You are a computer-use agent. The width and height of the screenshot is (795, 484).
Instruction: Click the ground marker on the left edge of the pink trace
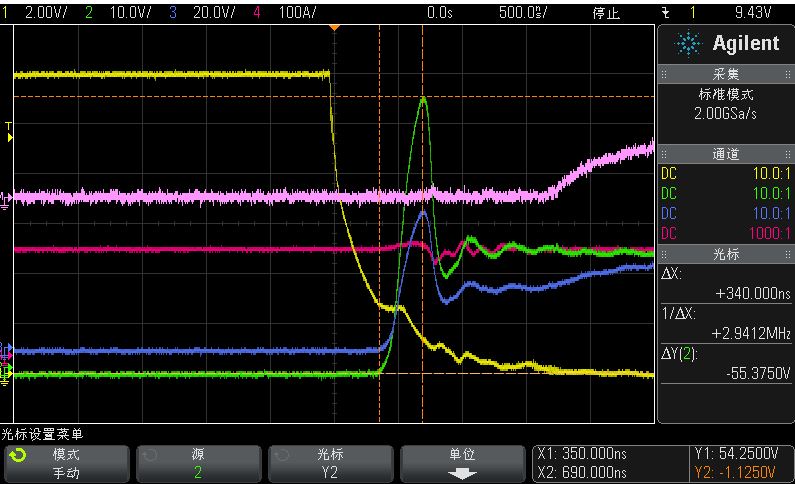6,200
